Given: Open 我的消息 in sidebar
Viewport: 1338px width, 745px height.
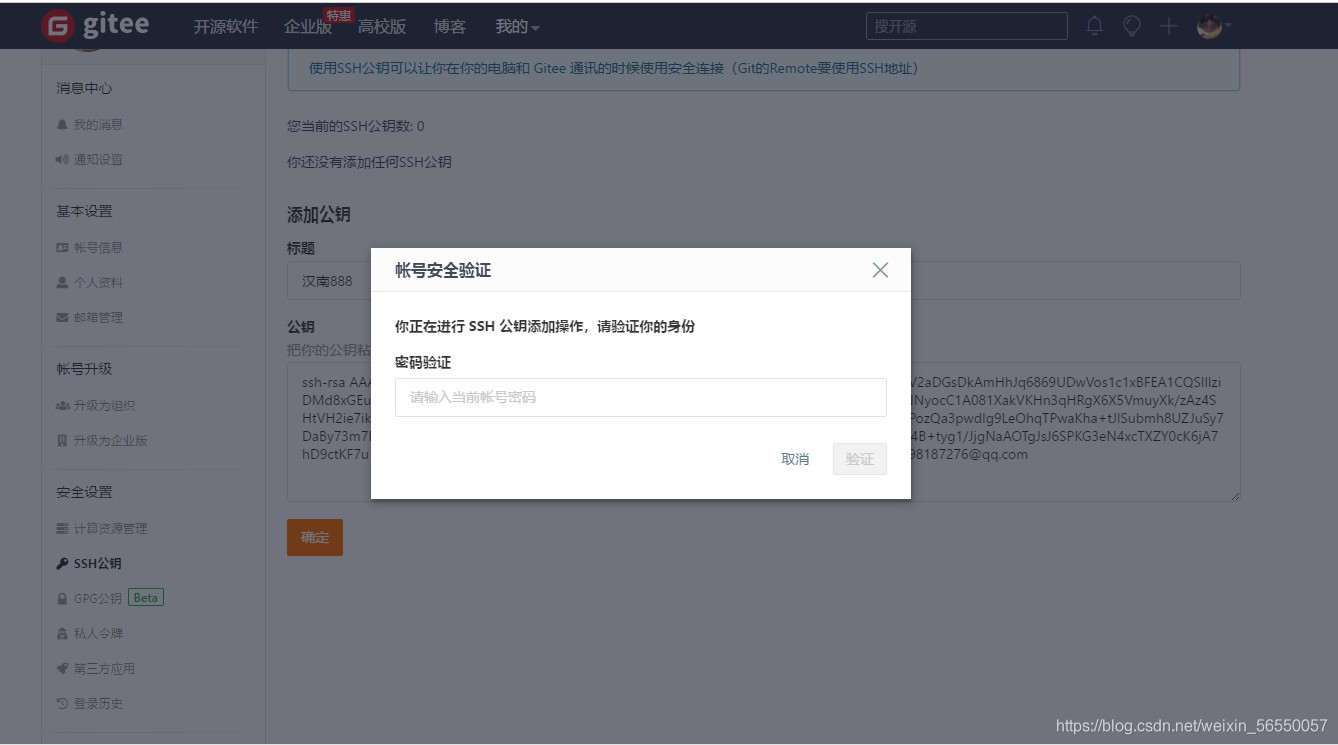Looking at the screenshot, I should 98,124.
